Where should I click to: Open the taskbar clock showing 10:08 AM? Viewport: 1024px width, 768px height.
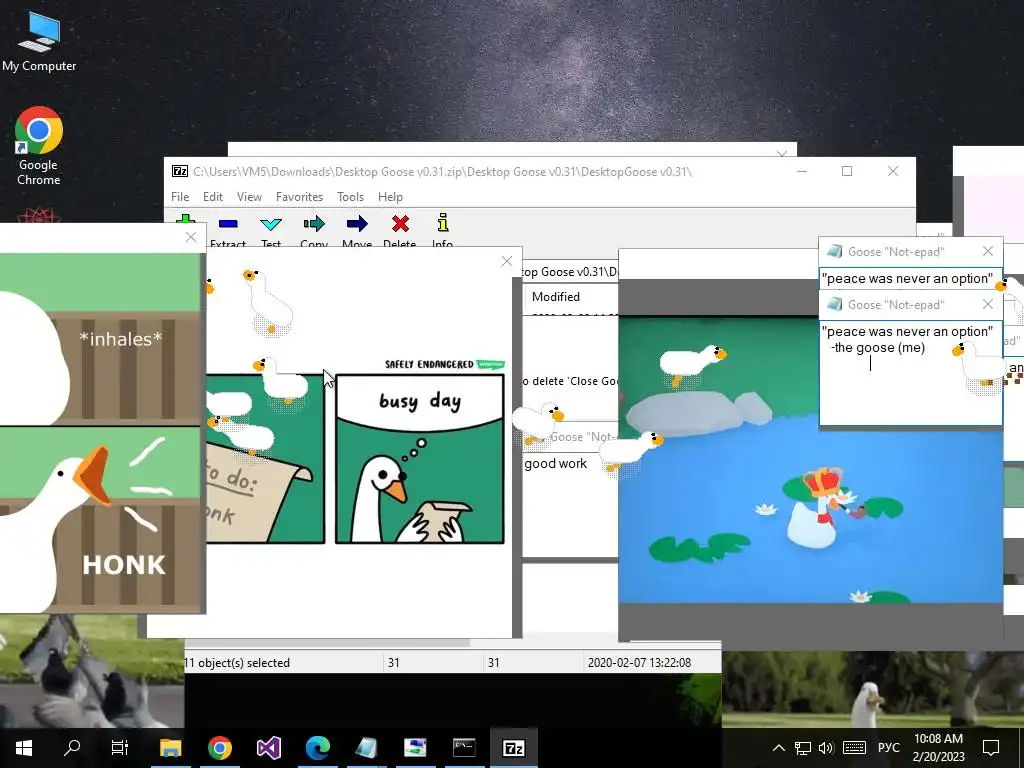click(x=938, y=748)
